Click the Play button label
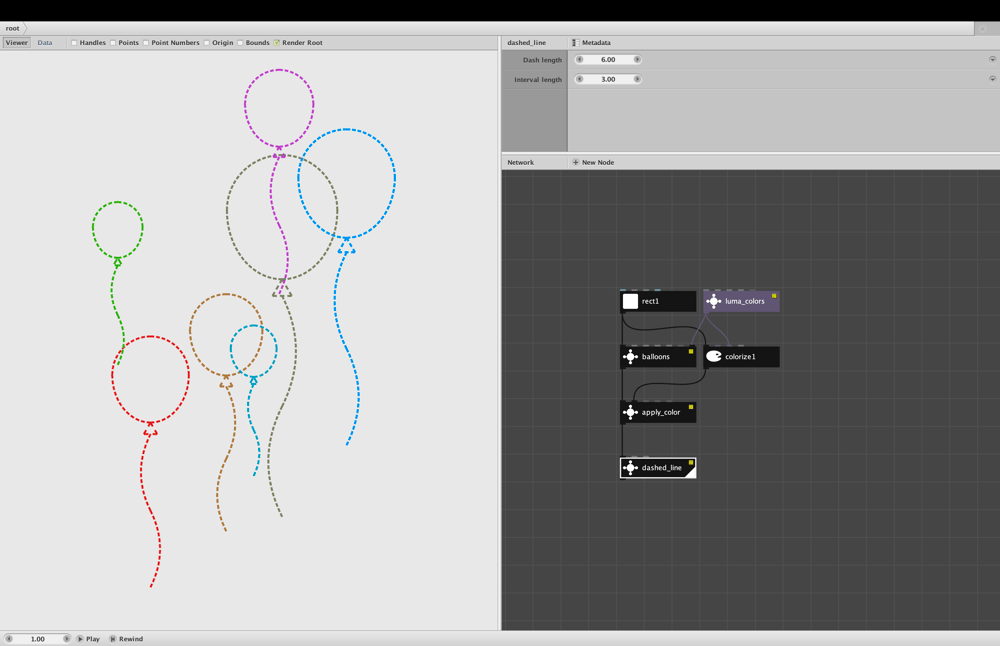1000x646 pixels. [93, 638]
